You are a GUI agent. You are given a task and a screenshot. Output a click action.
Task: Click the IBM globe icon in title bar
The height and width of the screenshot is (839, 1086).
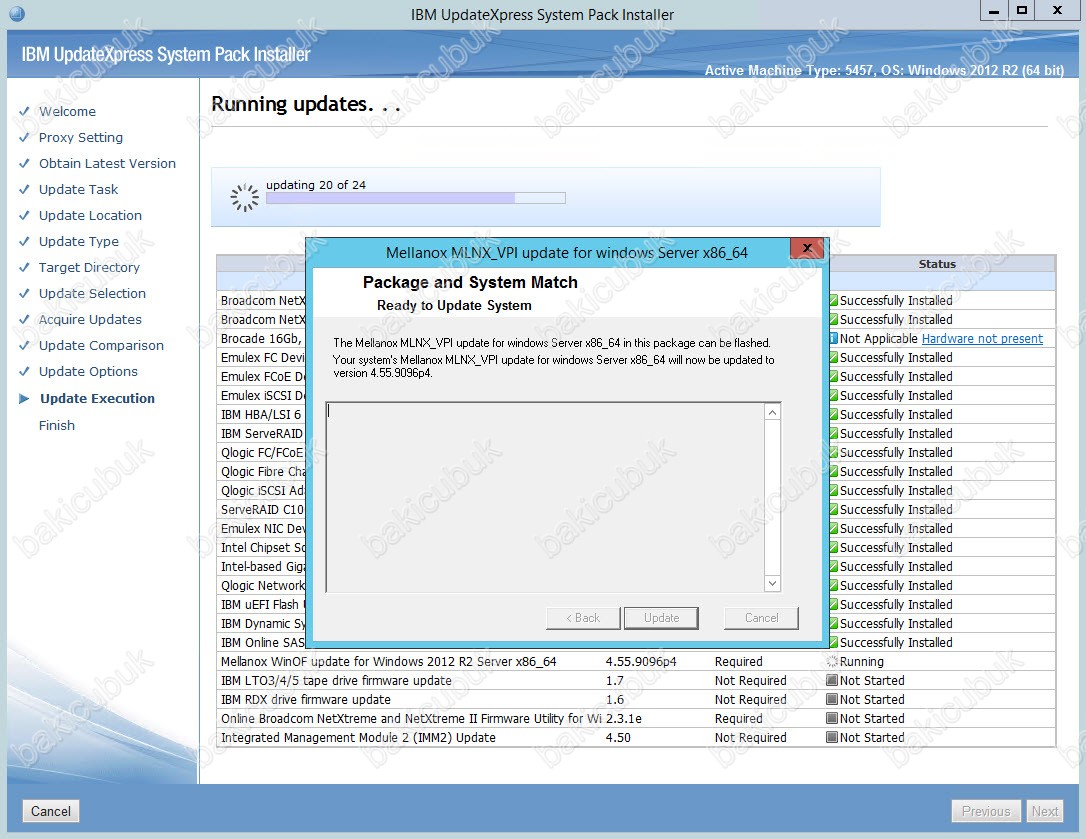(x=17, y=14)
